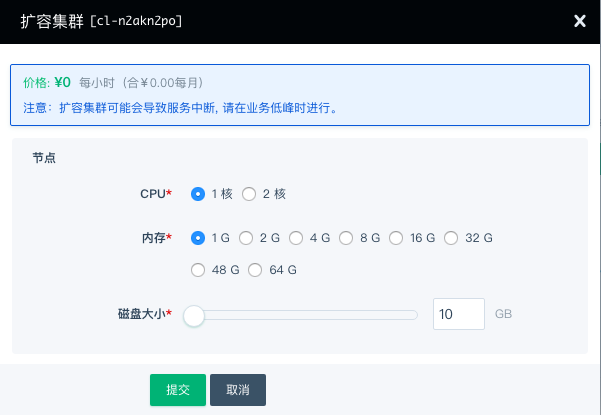The width and height of the screenshot is (601, 415).
Task: Focus the disk size GB input field
Action: tap(458, 314)
